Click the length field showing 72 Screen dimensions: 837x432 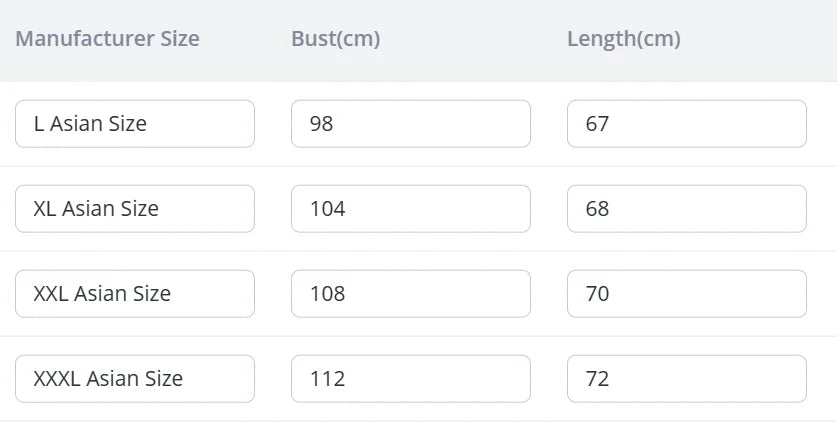[x=687, y=379]
